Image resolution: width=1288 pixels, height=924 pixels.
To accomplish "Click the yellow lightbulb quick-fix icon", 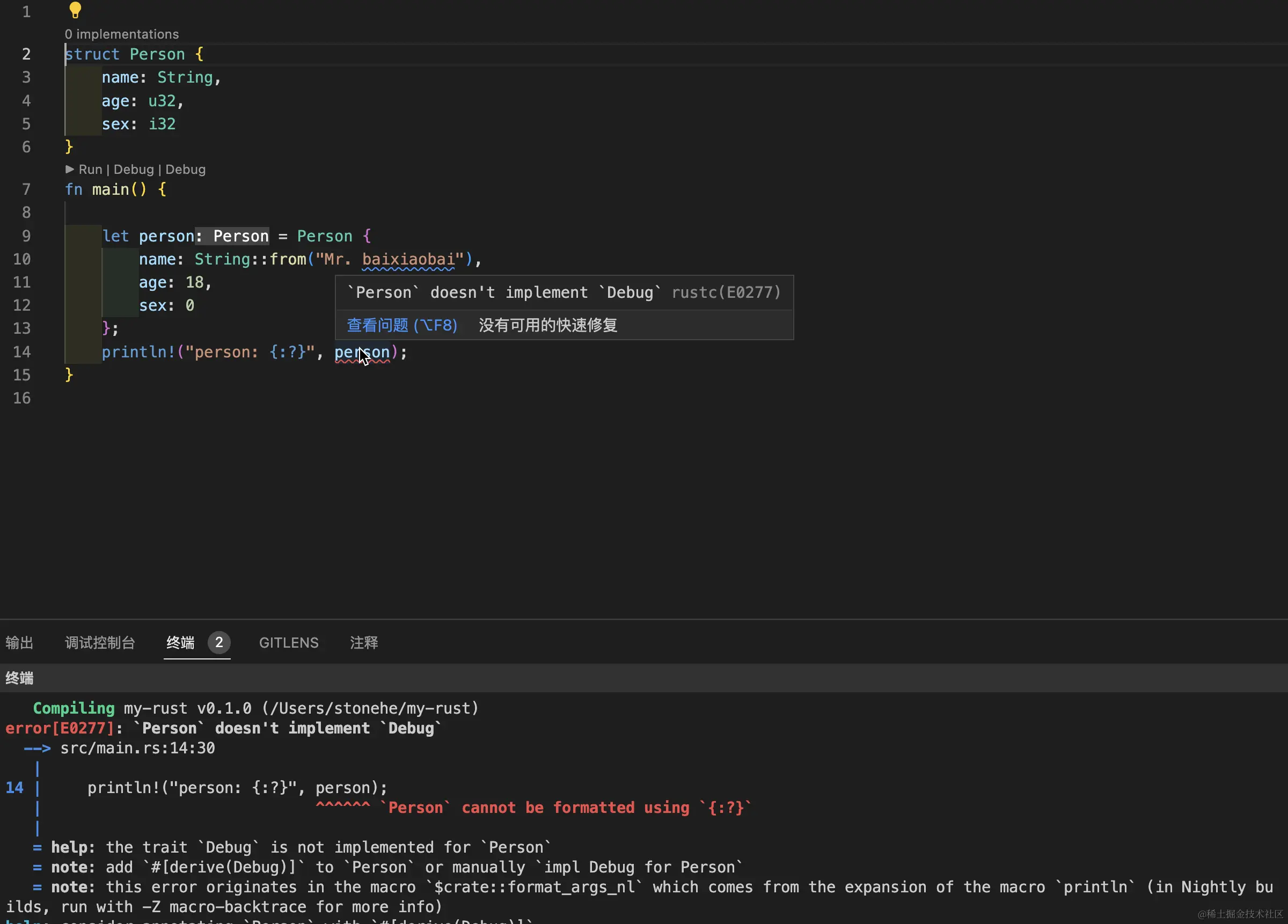I will click(x=75, y=10).
